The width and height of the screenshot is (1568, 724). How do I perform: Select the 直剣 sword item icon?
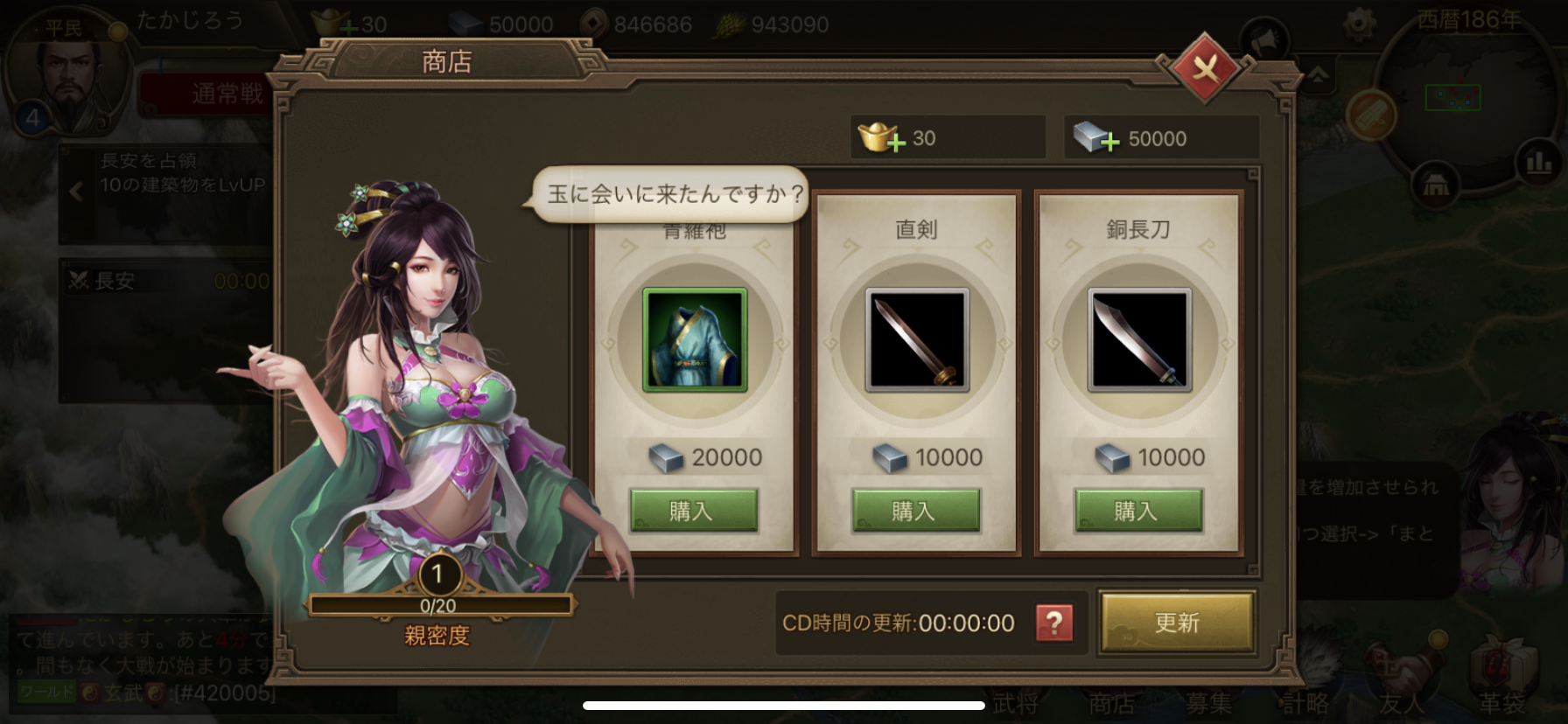[917, 339]
